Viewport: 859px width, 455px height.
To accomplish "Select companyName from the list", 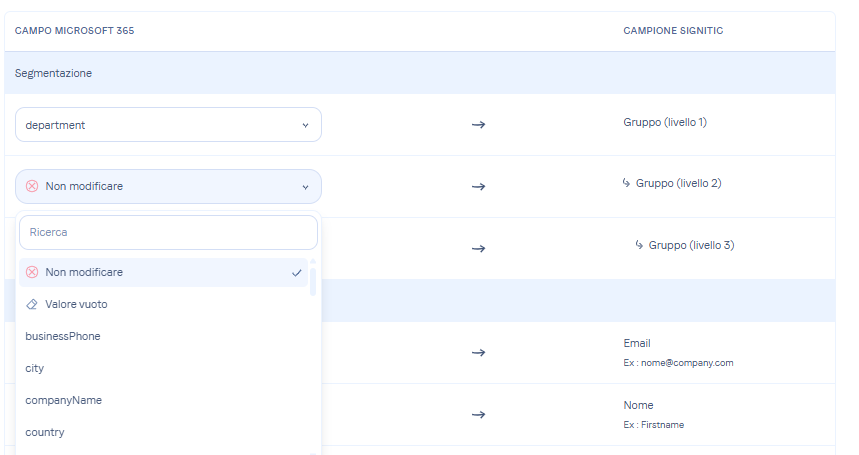I will point(64,400).
